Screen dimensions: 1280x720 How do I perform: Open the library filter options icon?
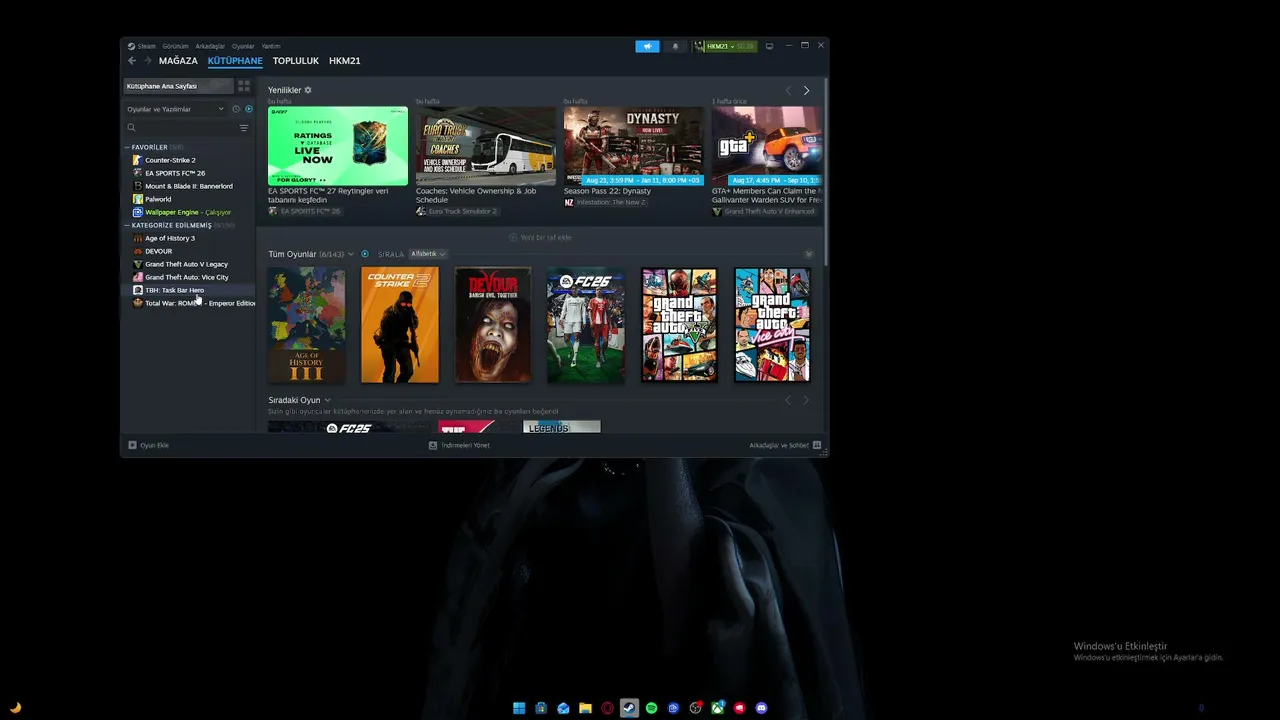click(244, 128)
